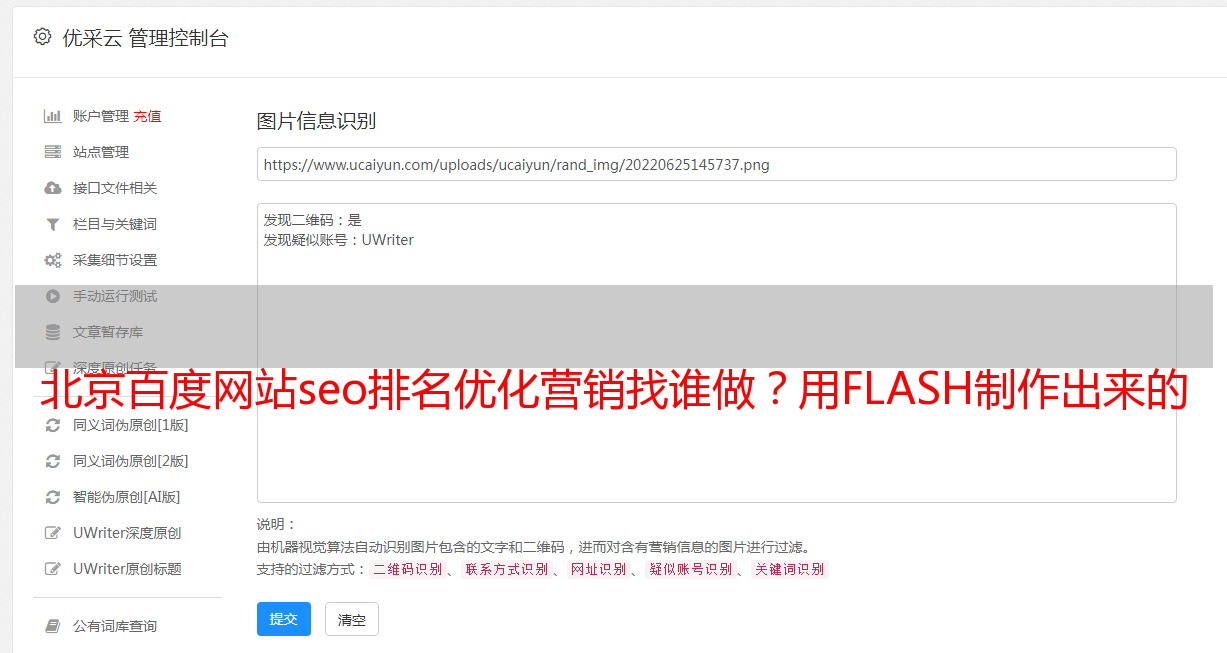The width and height of the screenshot is (1227, 653).
Task: Click the 关键词识别 filter tag
Action: 790,569
